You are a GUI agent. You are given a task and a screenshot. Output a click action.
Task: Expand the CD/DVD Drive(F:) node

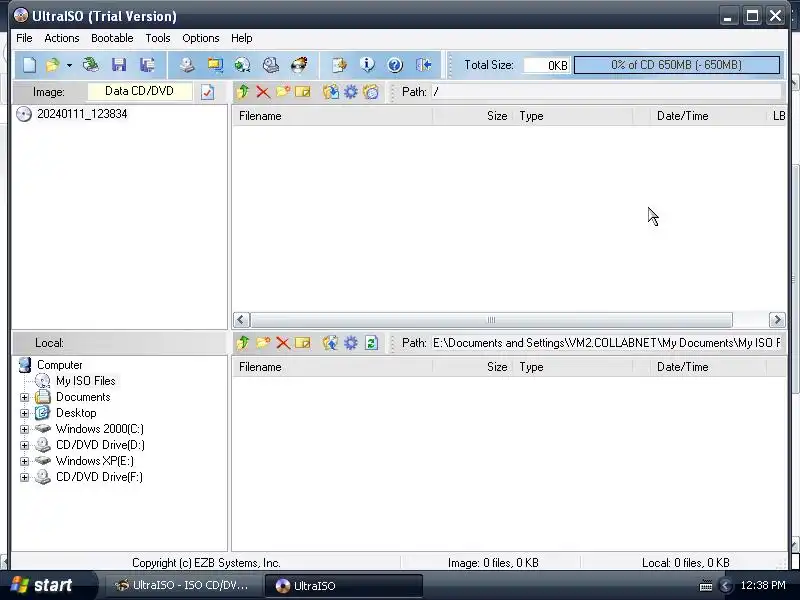tap(24, 478)
